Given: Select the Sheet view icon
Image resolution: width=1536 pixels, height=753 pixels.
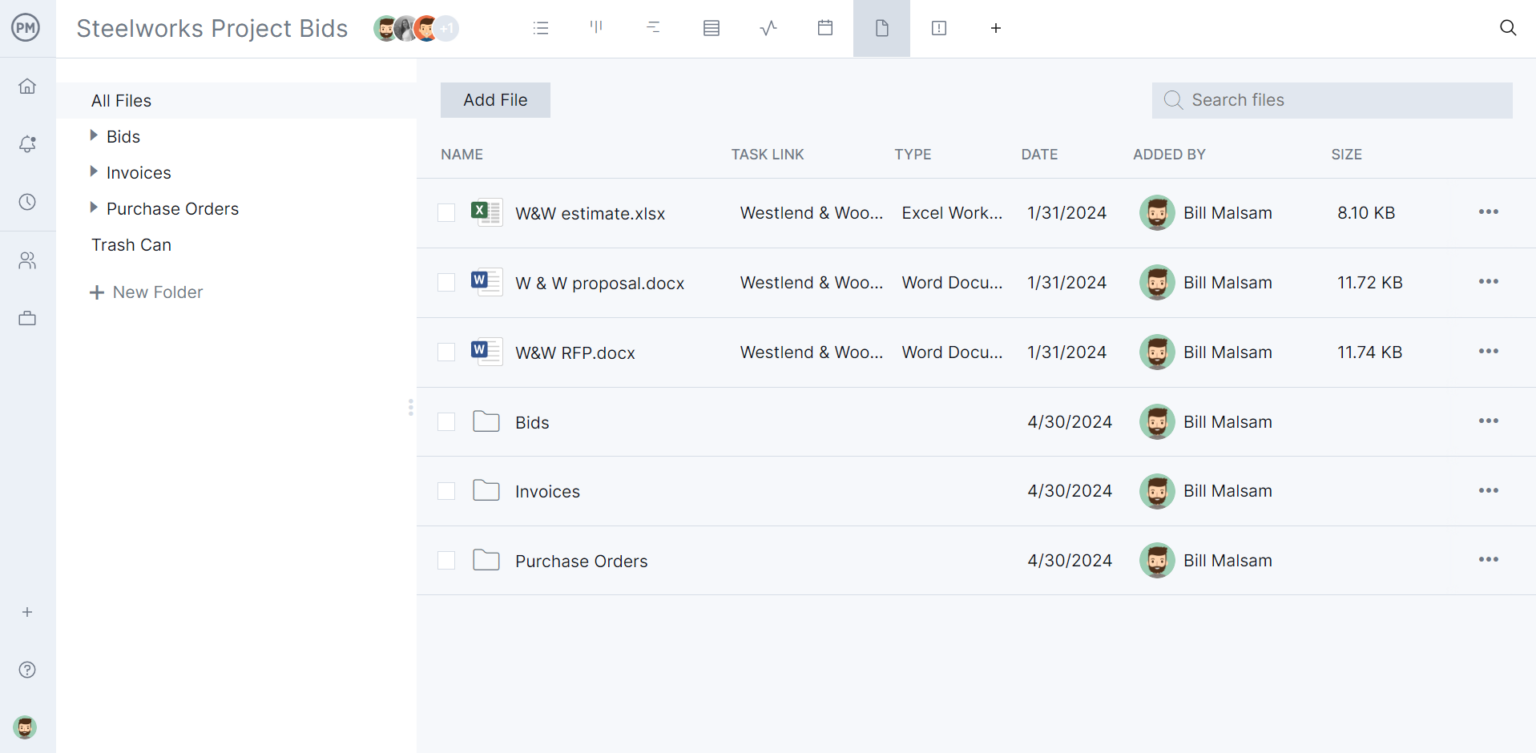Looking at the screenshot, I should coord(711,28).
